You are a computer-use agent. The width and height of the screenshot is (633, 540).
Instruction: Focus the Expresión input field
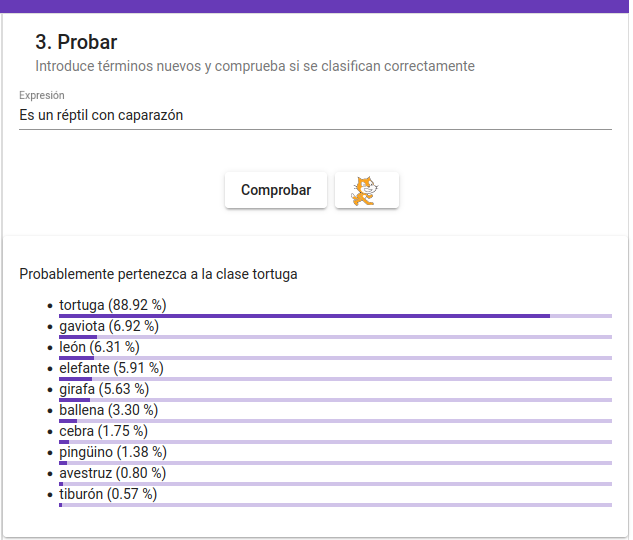pos(315,115)
